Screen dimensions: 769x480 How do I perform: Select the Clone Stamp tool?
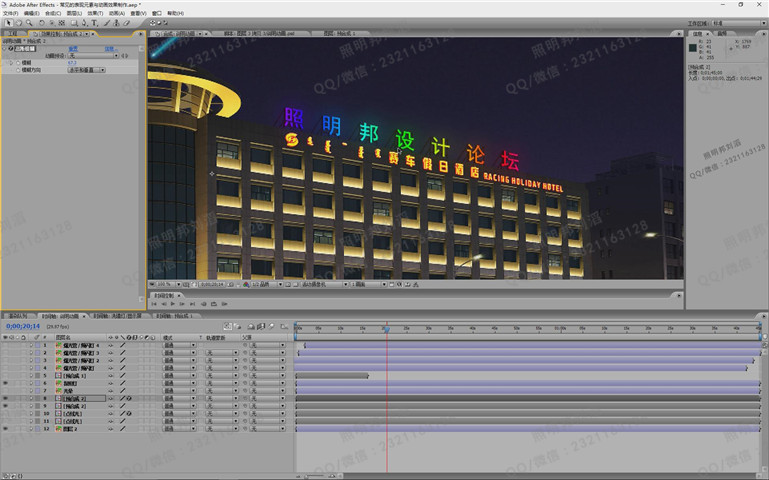pos(116,23)
